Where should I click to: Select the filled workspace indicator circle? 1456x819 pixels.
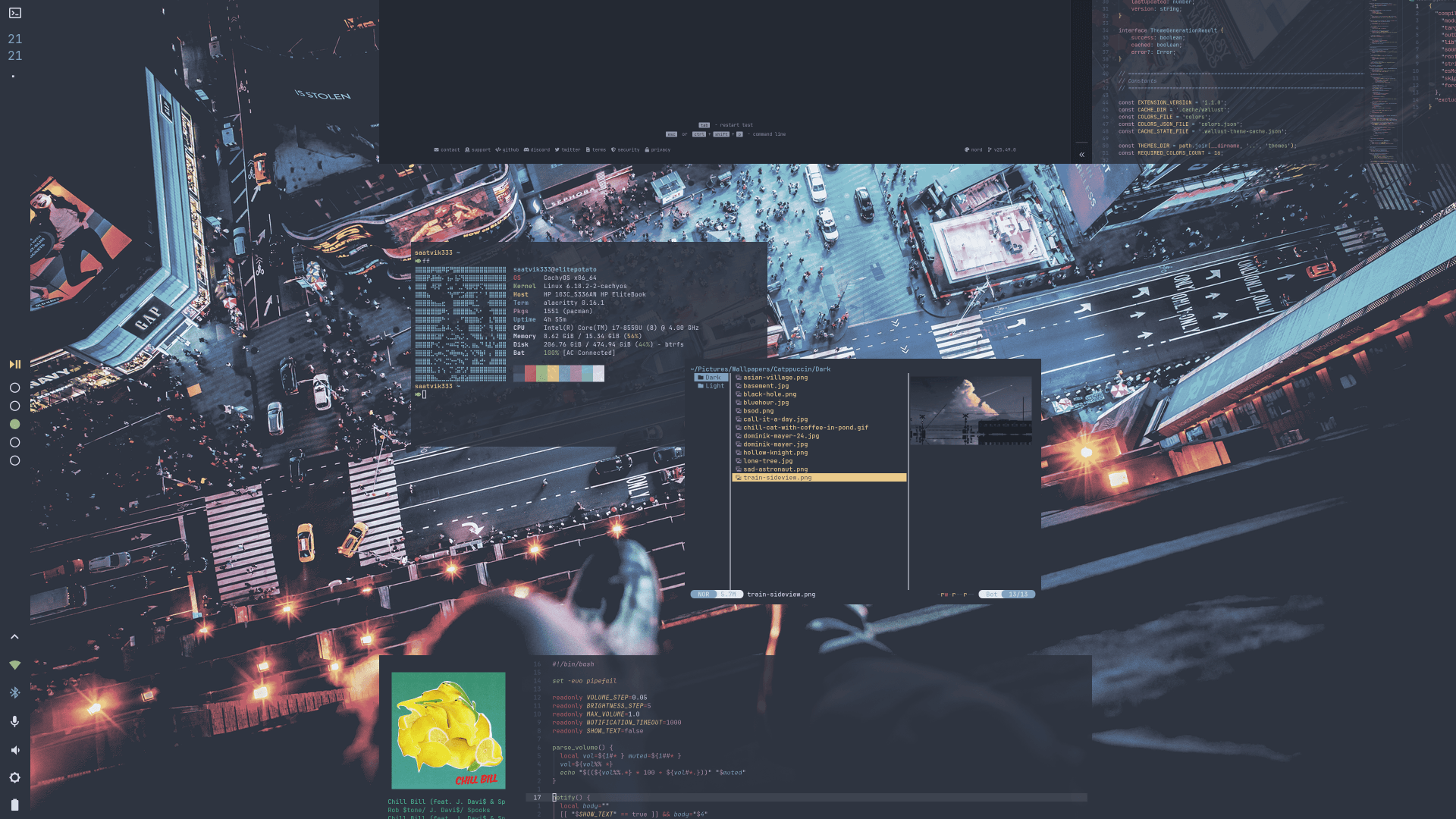[x=14, y=424]
